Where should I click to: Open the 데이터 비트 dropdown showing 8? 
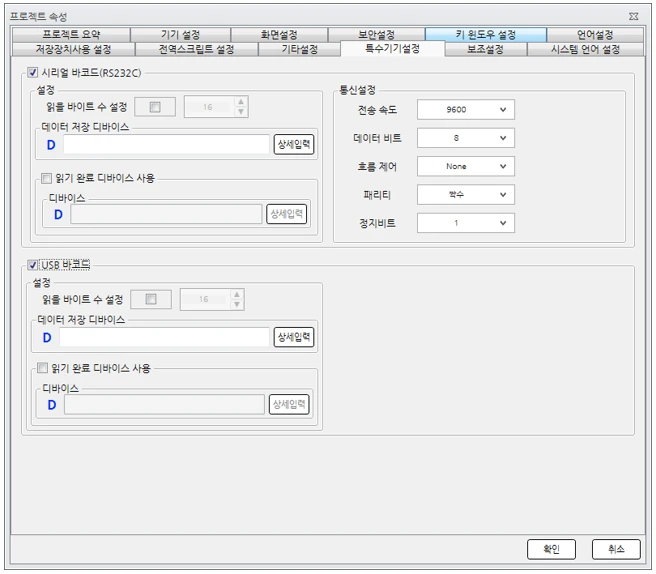(466, 138)
